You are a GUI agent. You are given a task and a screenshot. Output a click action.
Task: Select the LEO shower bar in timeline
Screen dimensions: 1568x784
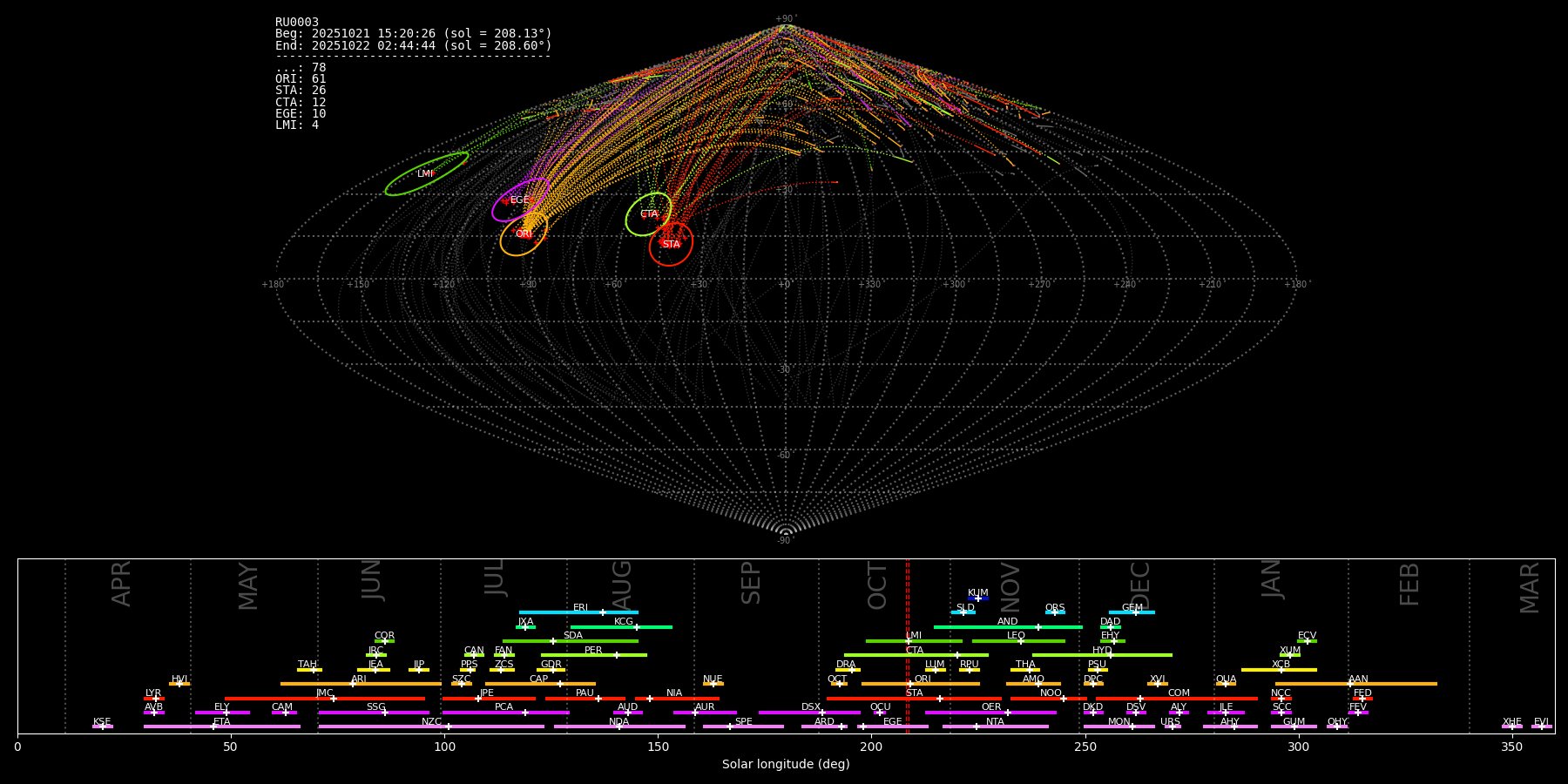click(x=1018, y=641)
